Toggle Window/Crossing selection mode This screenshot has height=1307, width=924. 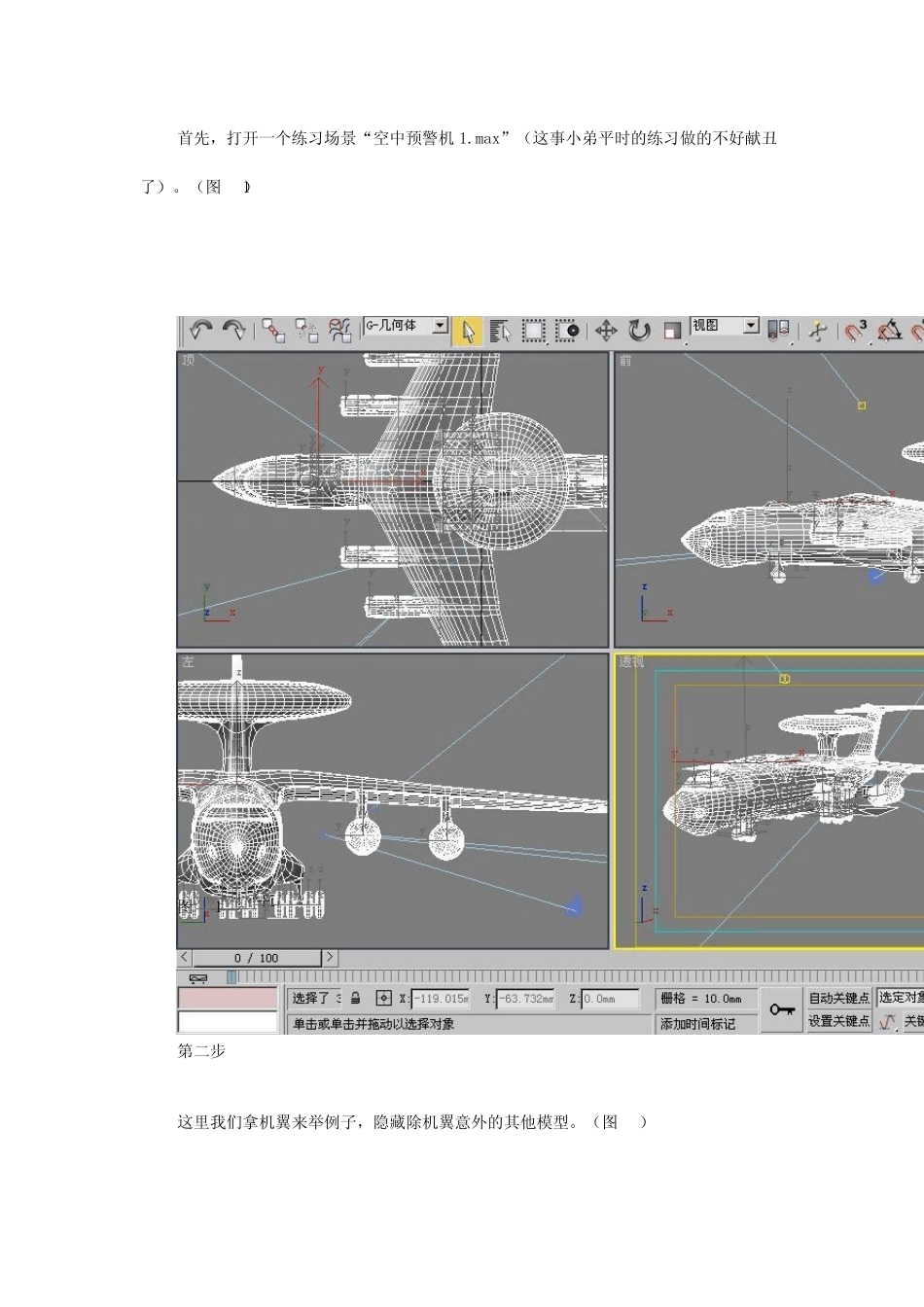(x=567, y=331)
